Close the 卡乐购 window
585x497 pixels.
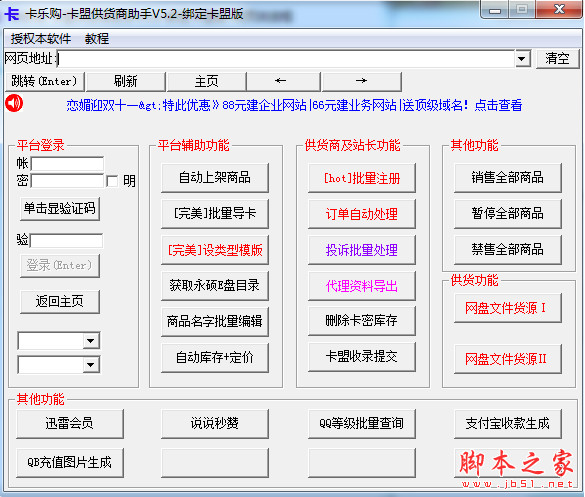[559, 10]
